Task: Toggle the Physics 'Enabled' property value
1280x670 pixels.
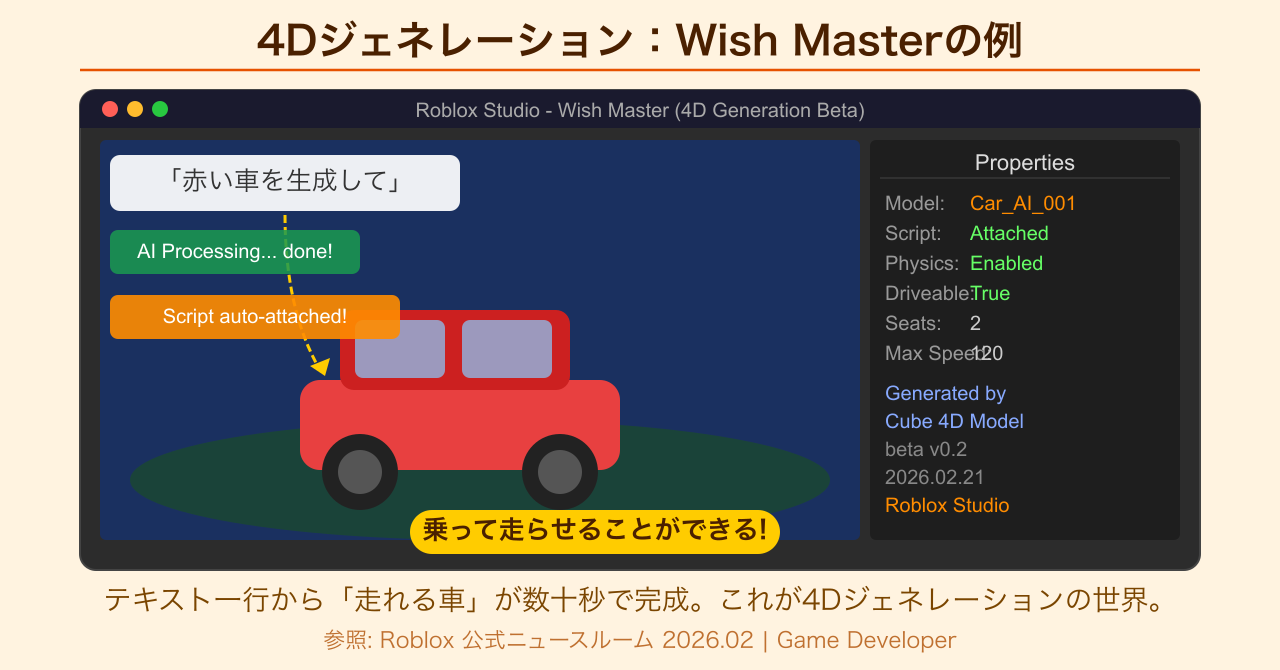Action: click(x=1006, y=263)
